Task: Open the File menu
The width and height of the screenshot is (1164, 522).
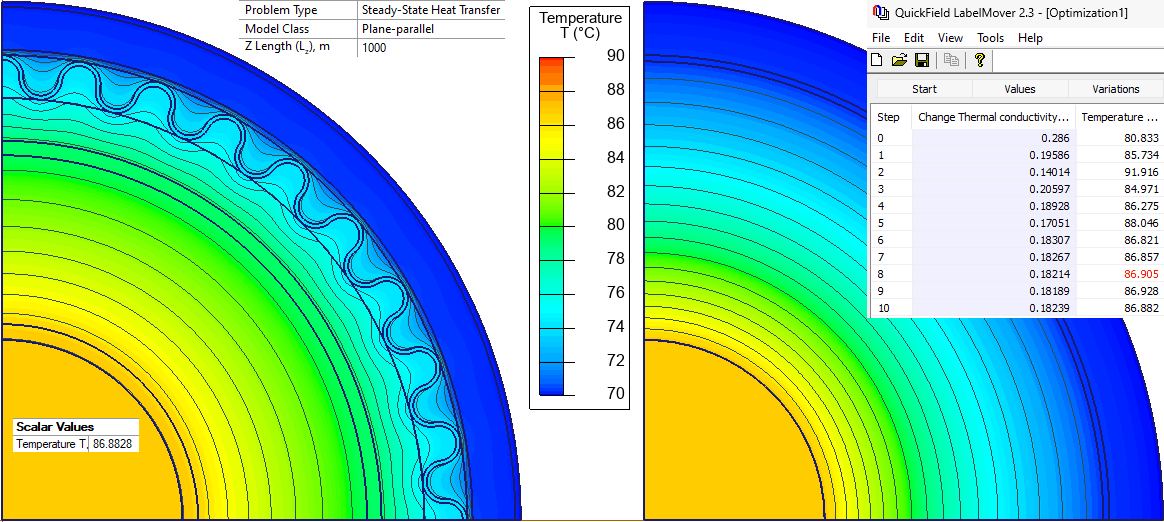Action: point(881,38)
